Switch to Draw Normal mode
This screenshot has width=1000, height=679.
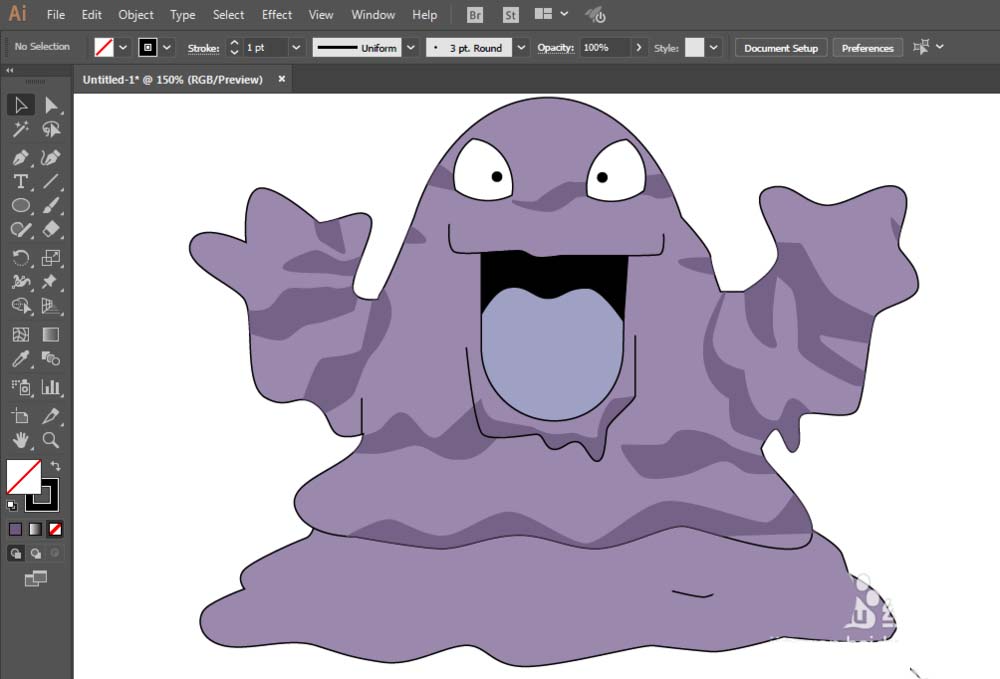(17, 552)
